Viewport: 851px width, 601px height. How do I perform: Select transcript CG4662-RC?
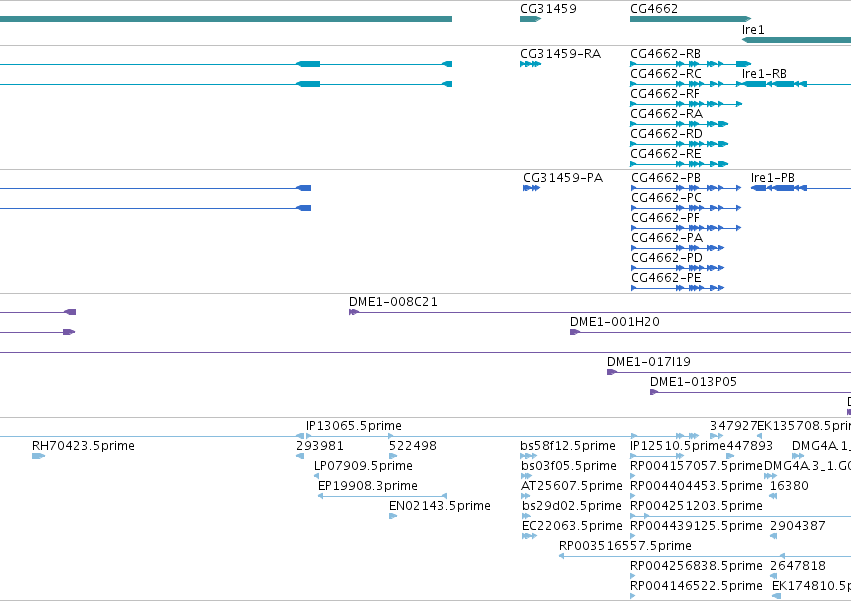[x=665, y=74]
